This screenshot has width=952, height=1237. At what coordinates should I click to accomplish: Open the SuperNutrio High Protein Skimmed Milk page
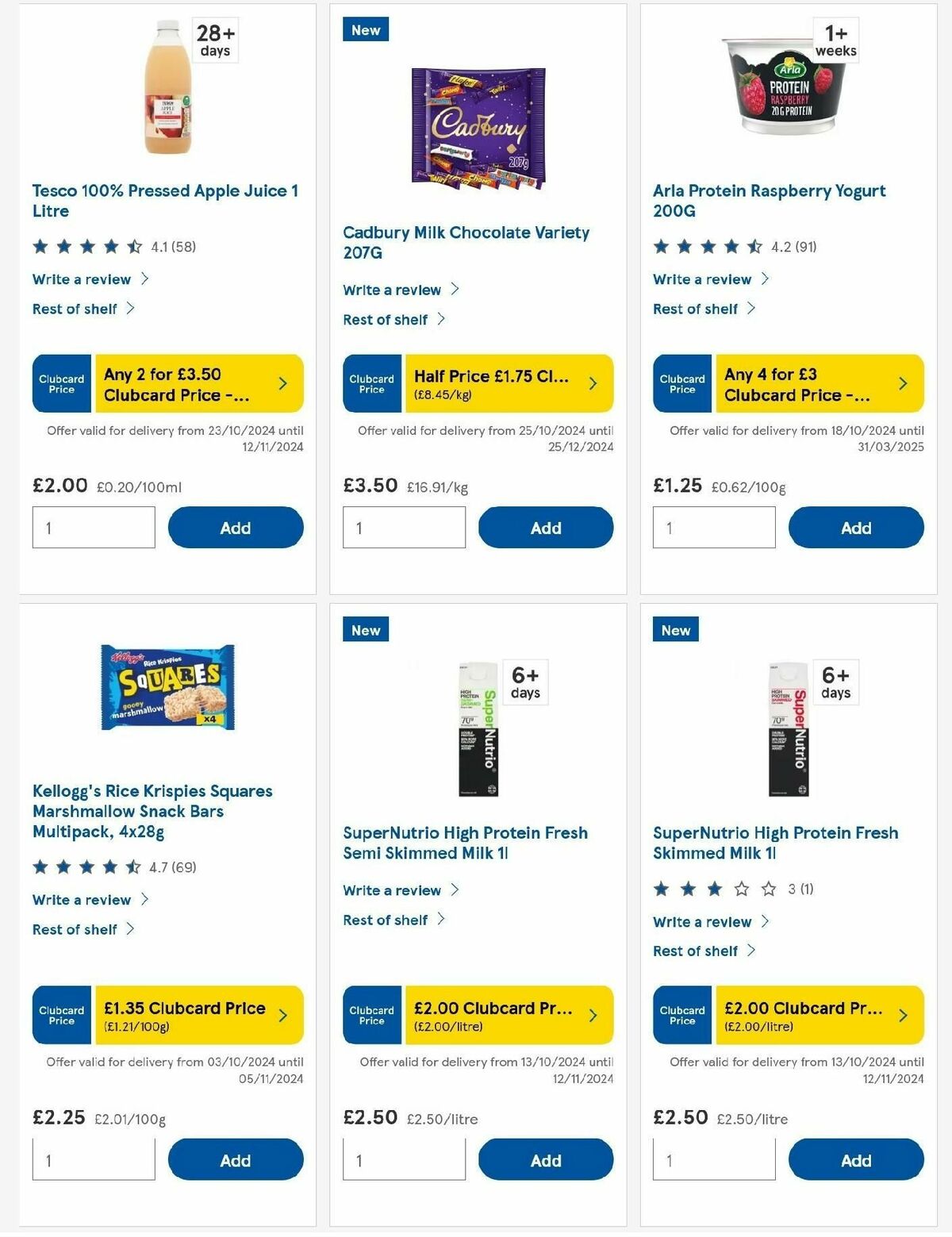tap(775, 843)
